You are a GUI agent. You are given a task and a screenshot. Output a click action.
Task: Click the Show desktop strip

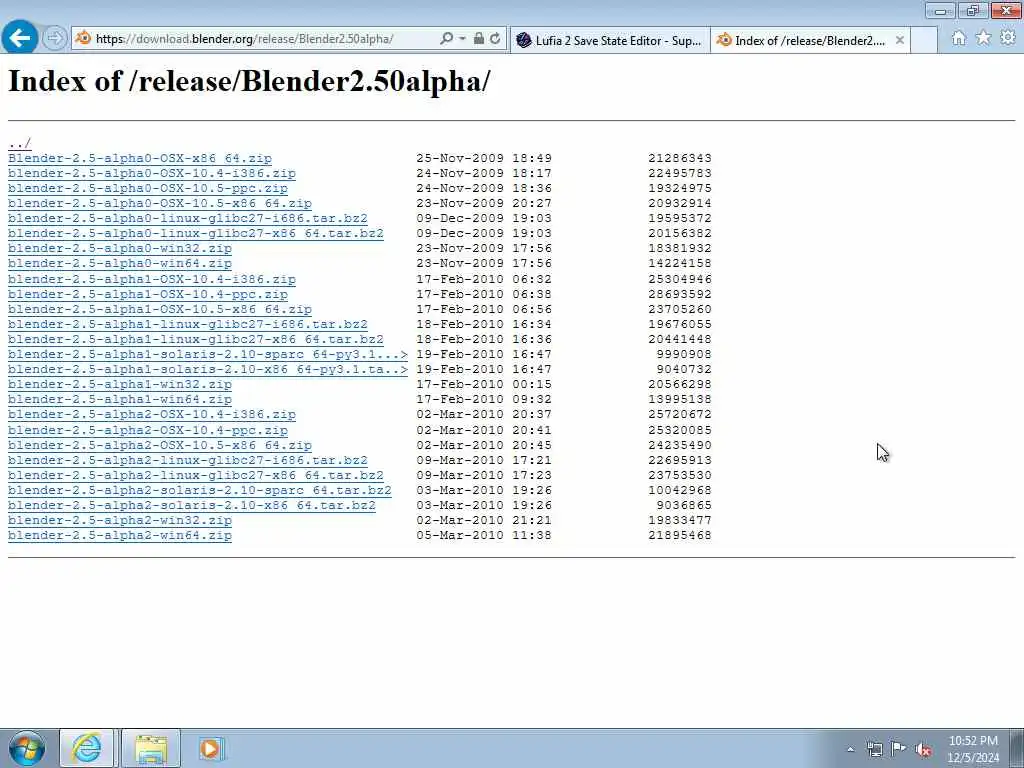[x=1017, y=748]
